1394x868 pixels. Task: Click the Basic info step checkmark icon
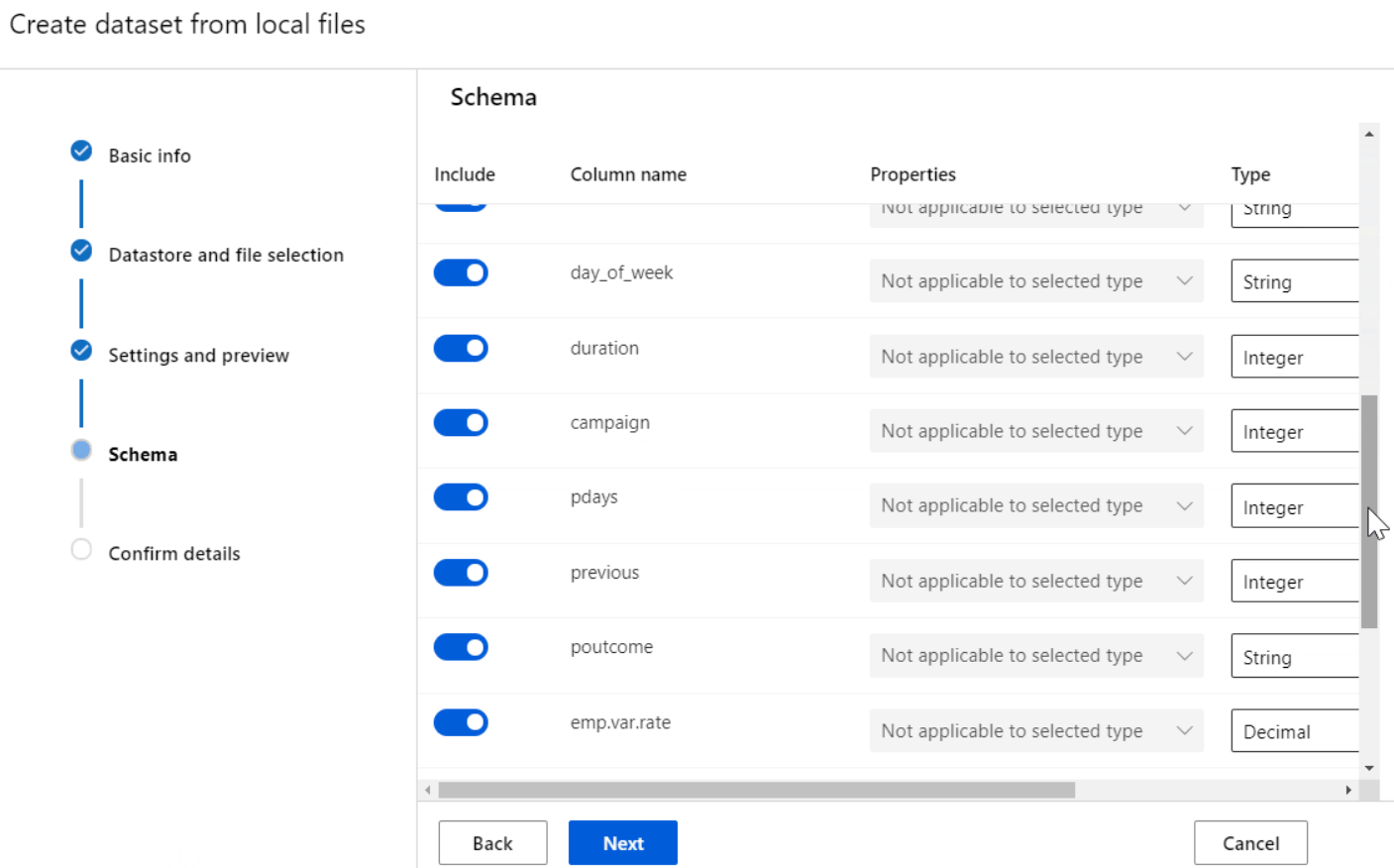tap(81, 151)
